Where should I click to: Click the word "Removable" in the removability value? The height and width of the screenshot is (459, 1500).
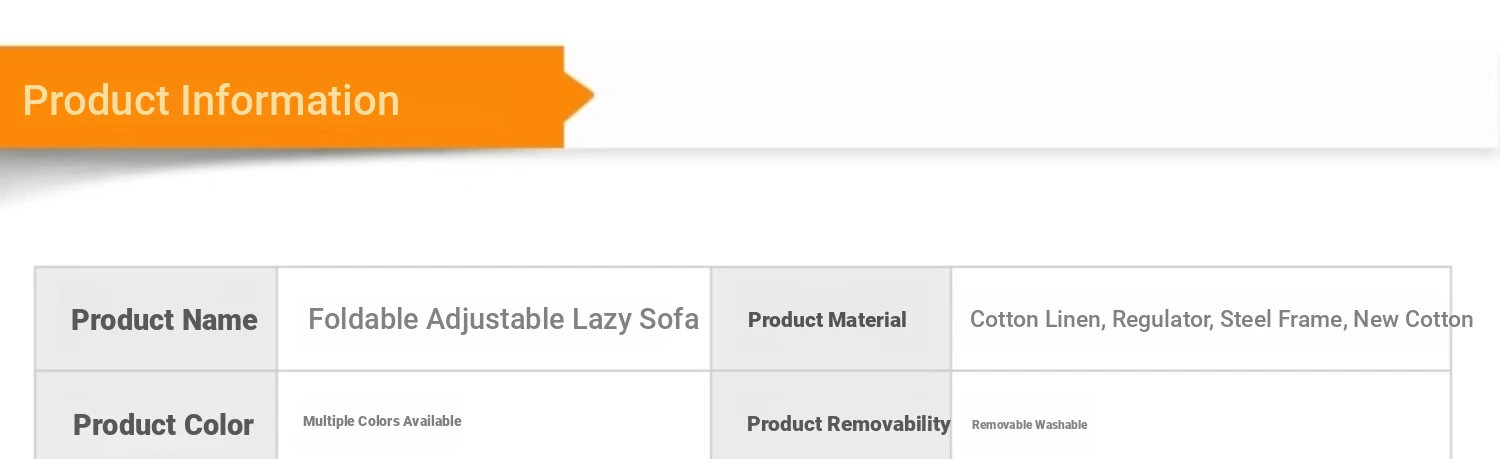[x=1002, y=425]
